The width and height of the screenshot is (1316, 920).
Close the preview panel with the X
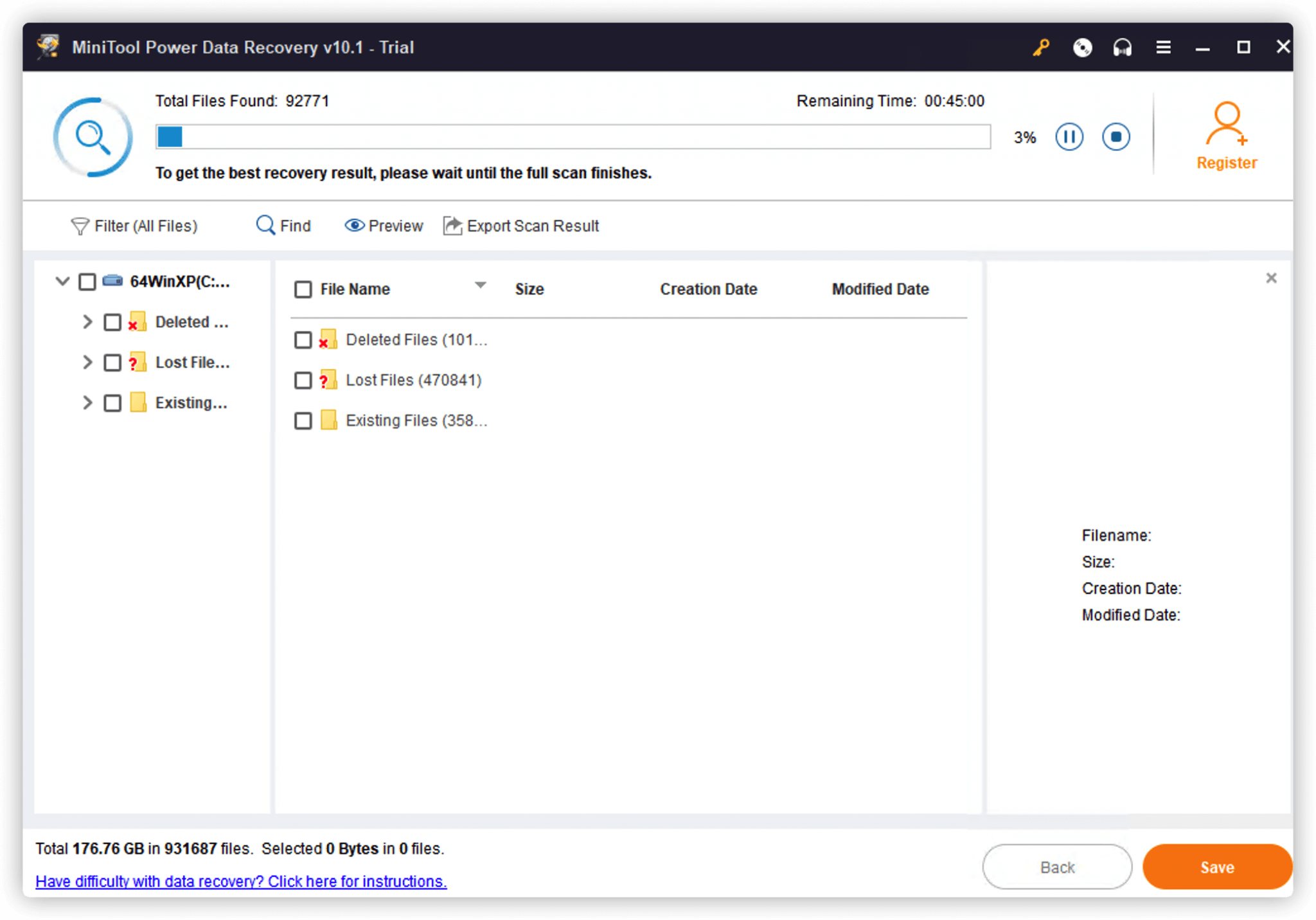click(1271, 278)
